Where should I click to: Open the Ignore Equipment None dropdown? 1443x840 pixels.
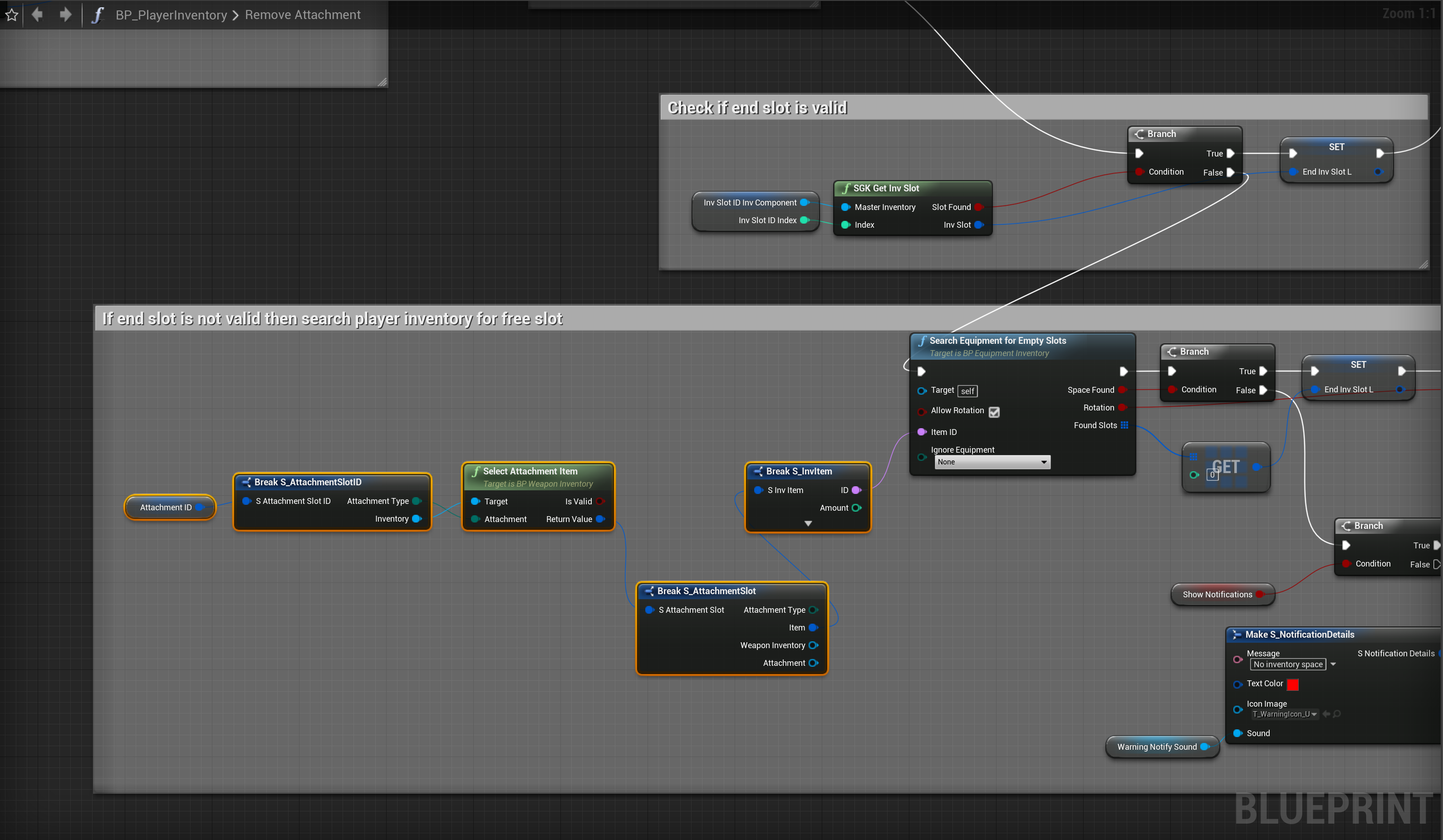point(992,462)
